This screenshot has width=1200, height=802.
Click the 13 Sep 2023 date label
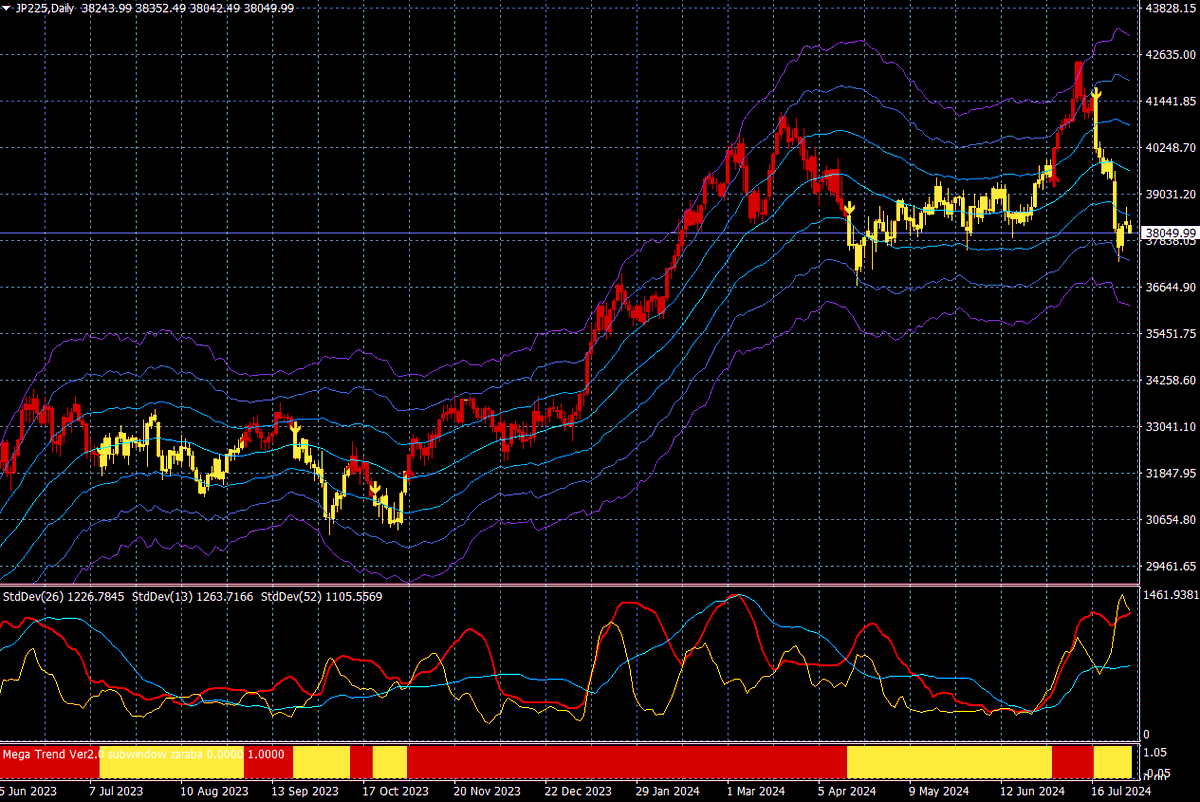[x=307, y=791]
